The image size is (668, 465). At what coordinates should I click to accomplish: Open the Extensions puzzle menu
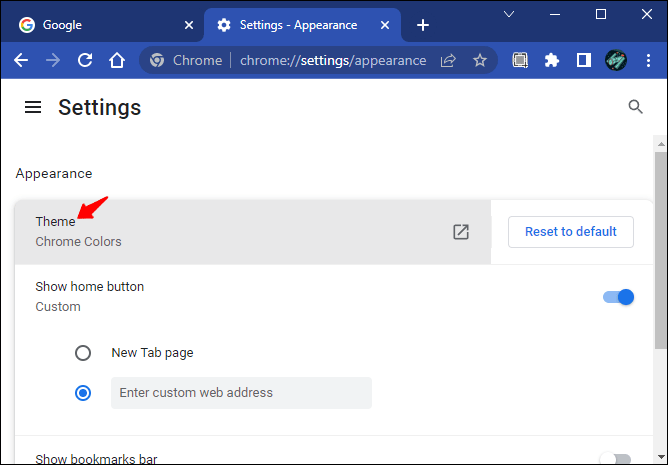pos(552,60)
